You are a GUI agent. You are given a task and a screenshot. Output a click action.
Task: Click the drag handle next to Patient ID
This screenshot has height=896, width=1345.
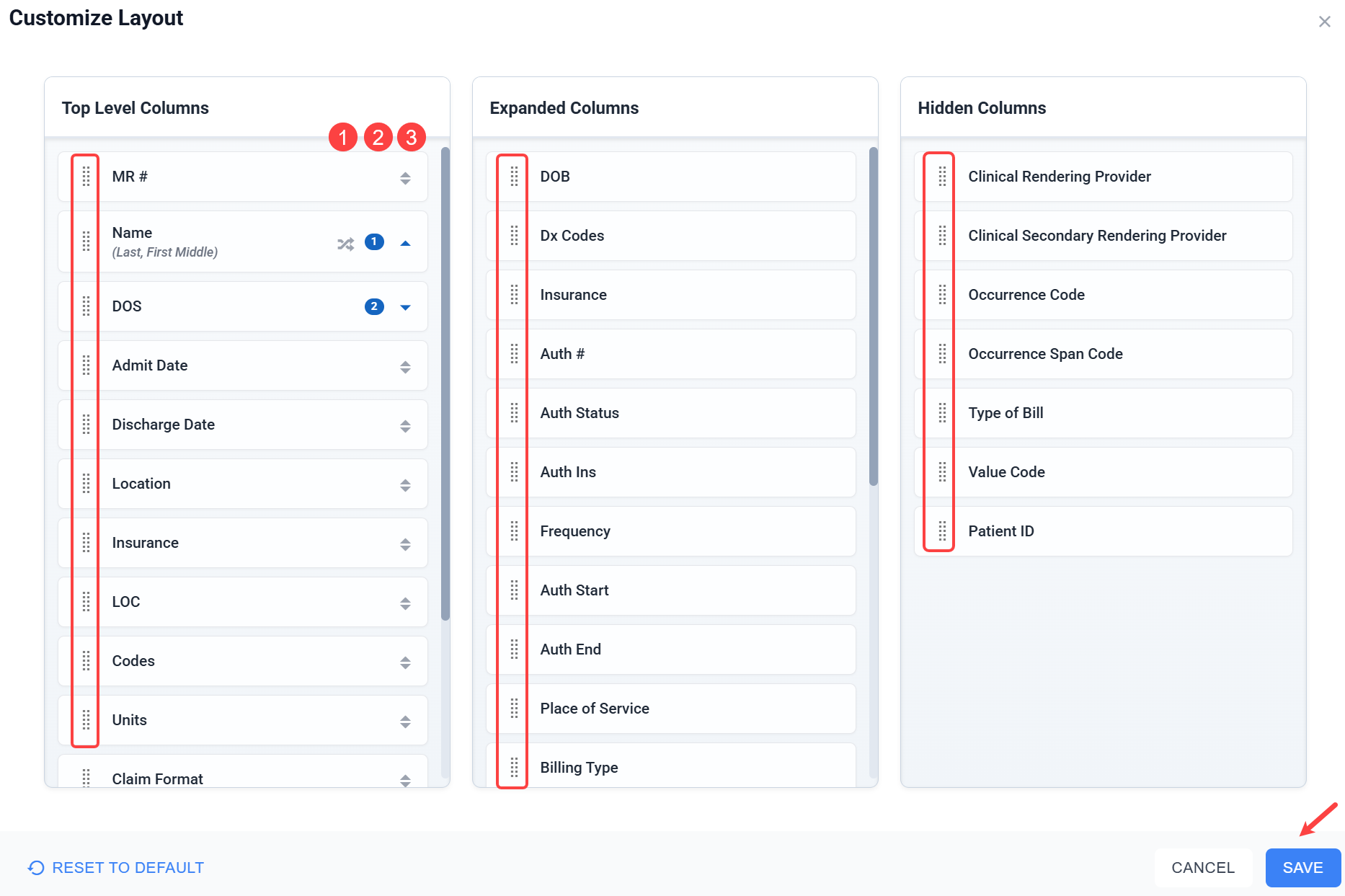tap(941, 531)
